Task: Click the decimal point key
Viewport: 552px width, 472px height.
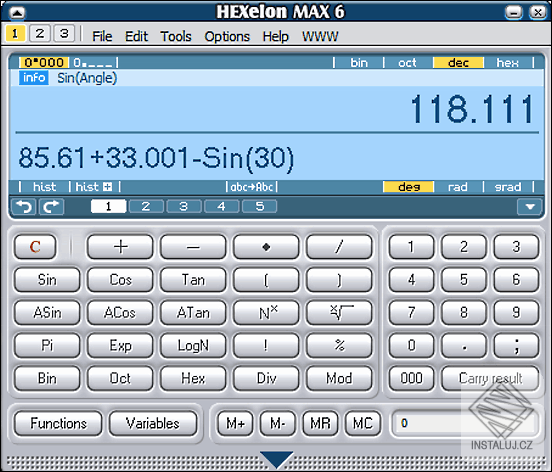Action: coord(464,345)
